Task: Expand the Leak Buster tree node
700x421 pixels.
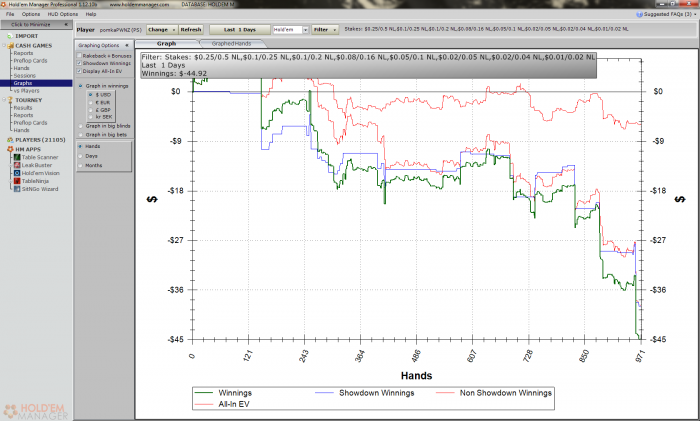Action: click(x=11, y=165)
